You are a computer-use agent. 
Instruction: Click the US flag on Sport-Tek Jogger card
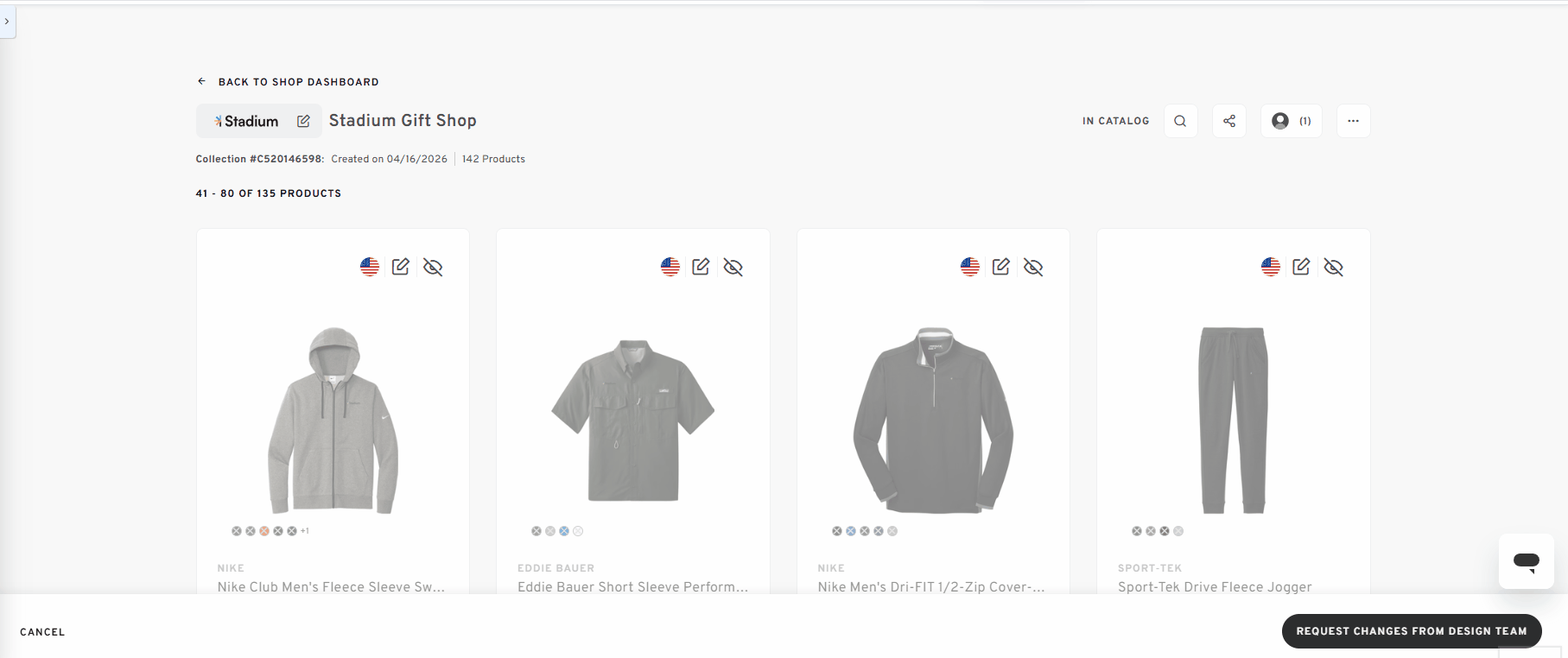coord(1271,267)
